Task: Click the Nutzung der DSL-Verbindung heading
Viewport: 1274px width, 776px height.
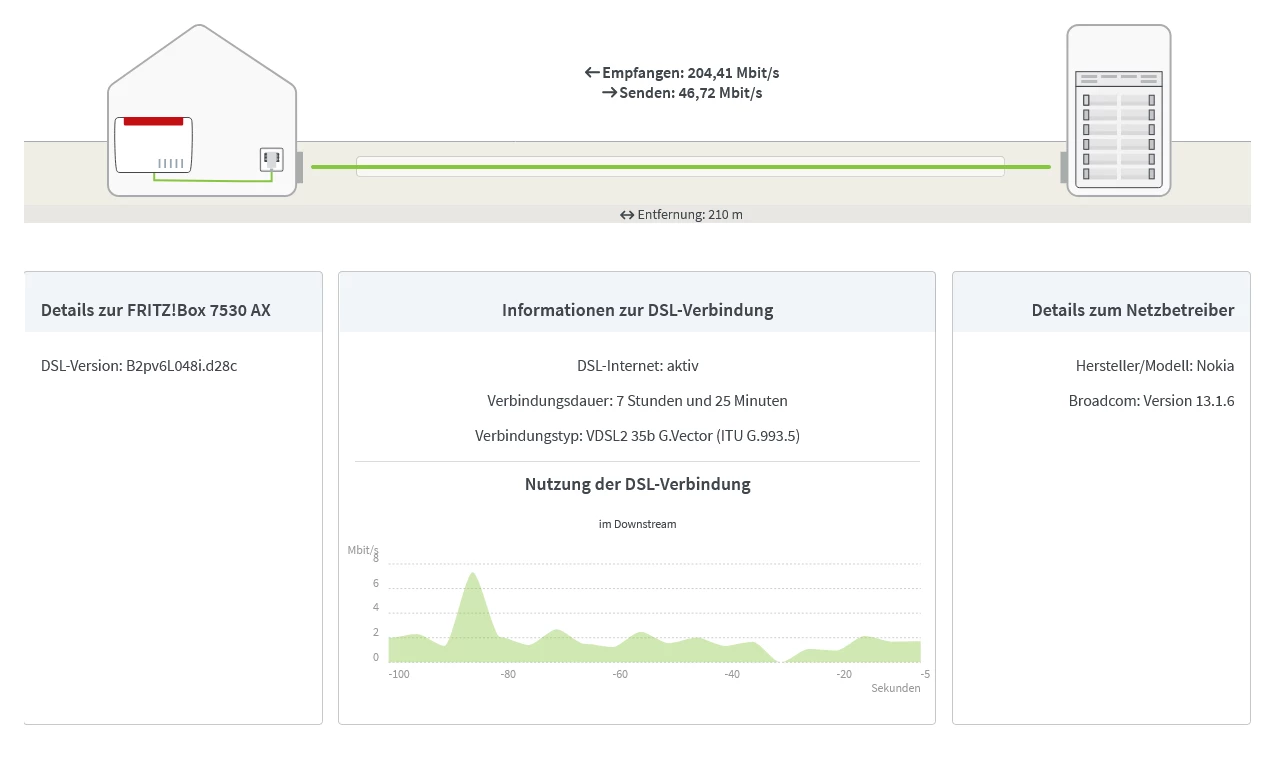Action: 637,485
